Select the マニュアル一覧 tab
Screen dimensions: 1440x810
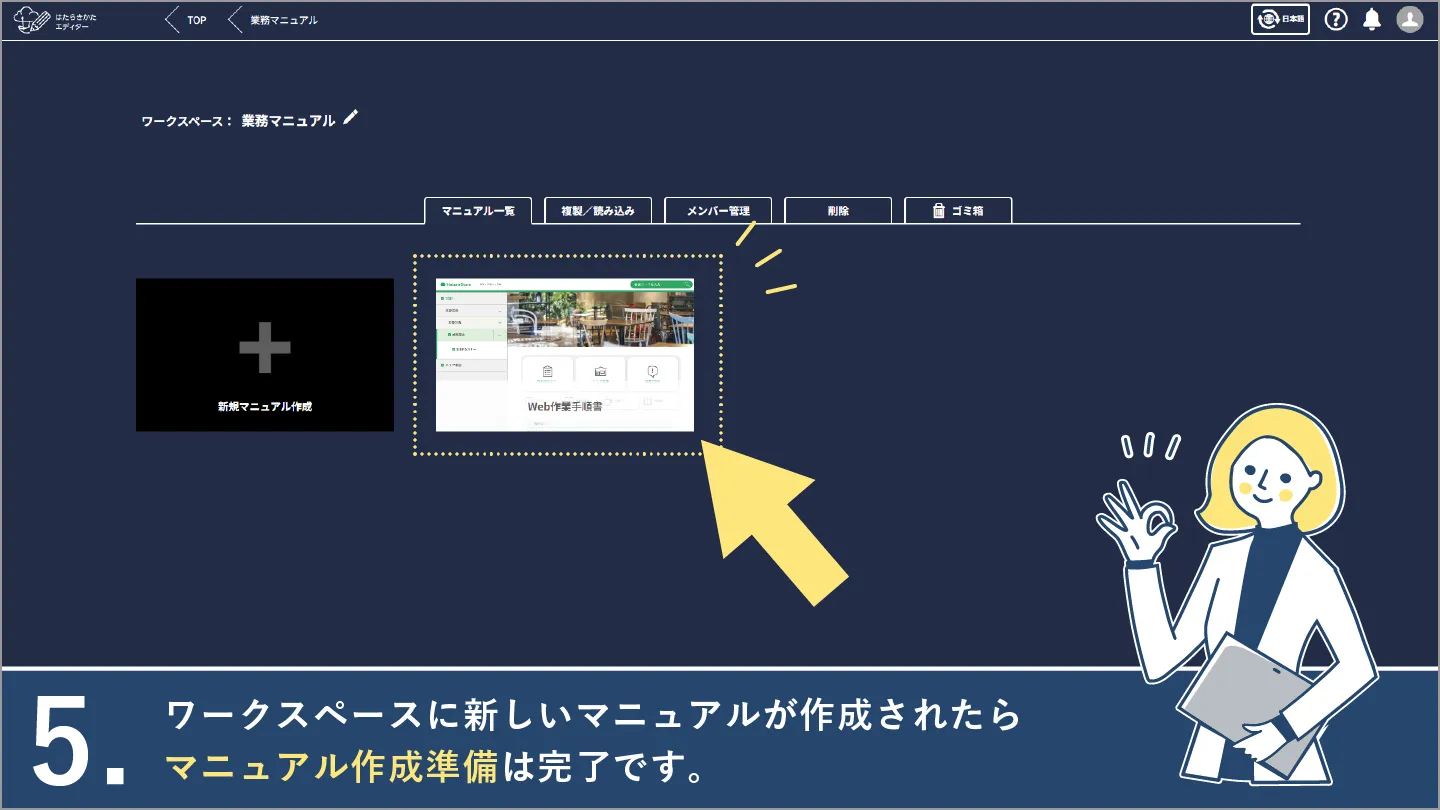(x=478, y=211)
